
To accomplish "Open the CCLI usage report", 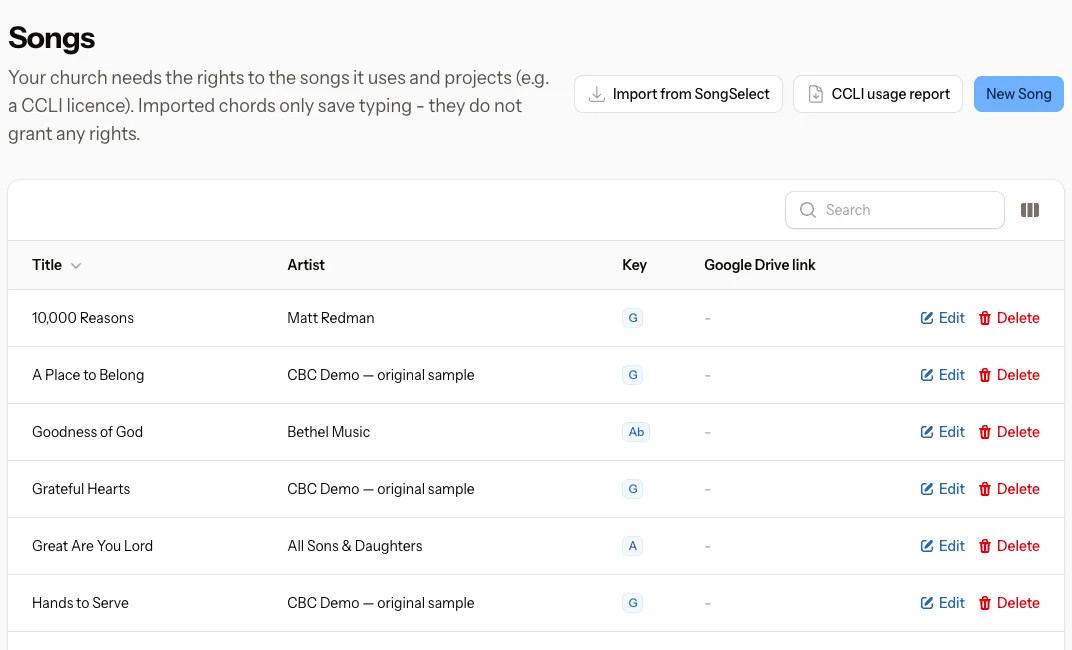I will pyautogui.click(x=878, y=94).
